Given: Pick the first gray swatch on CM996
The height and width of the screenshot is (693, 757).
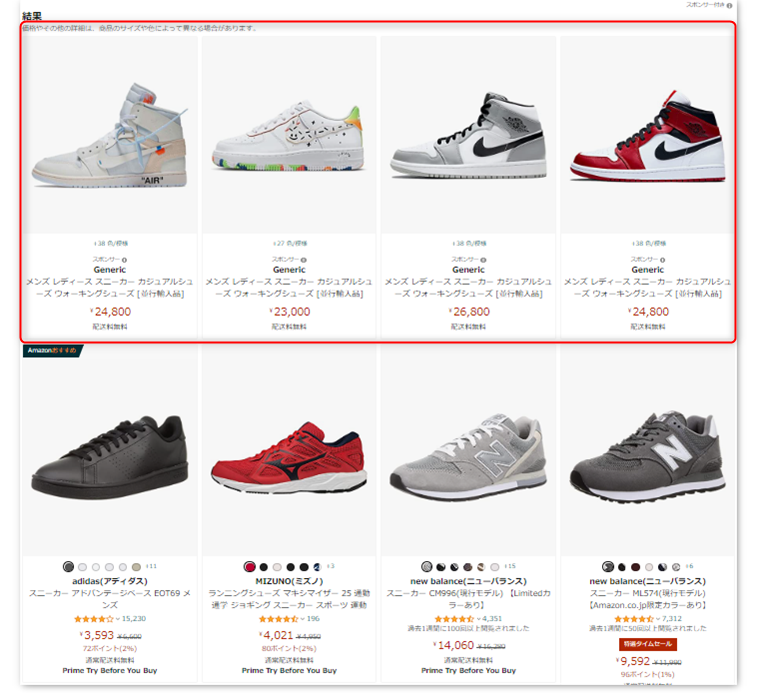Looking at the screenshot, I should pos(427,566).
